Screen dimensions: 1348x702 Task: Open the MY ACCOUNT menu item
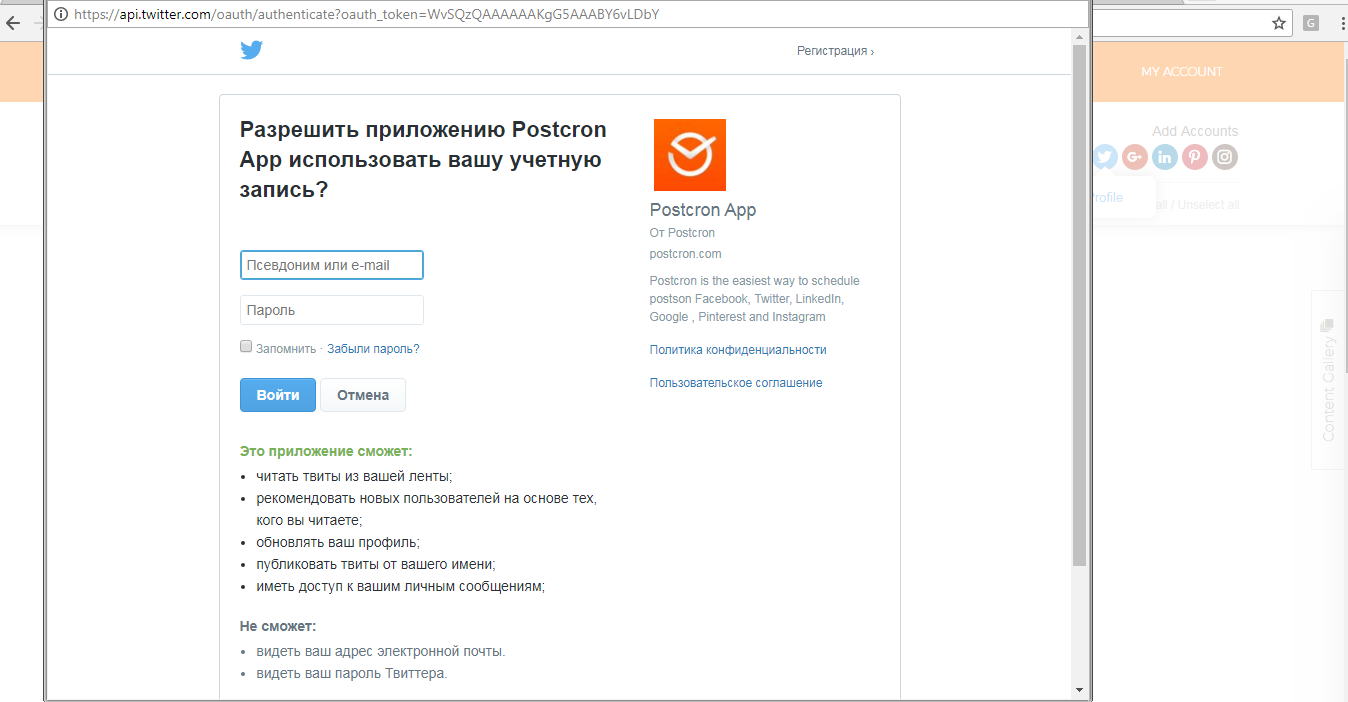coord(1182,71)
